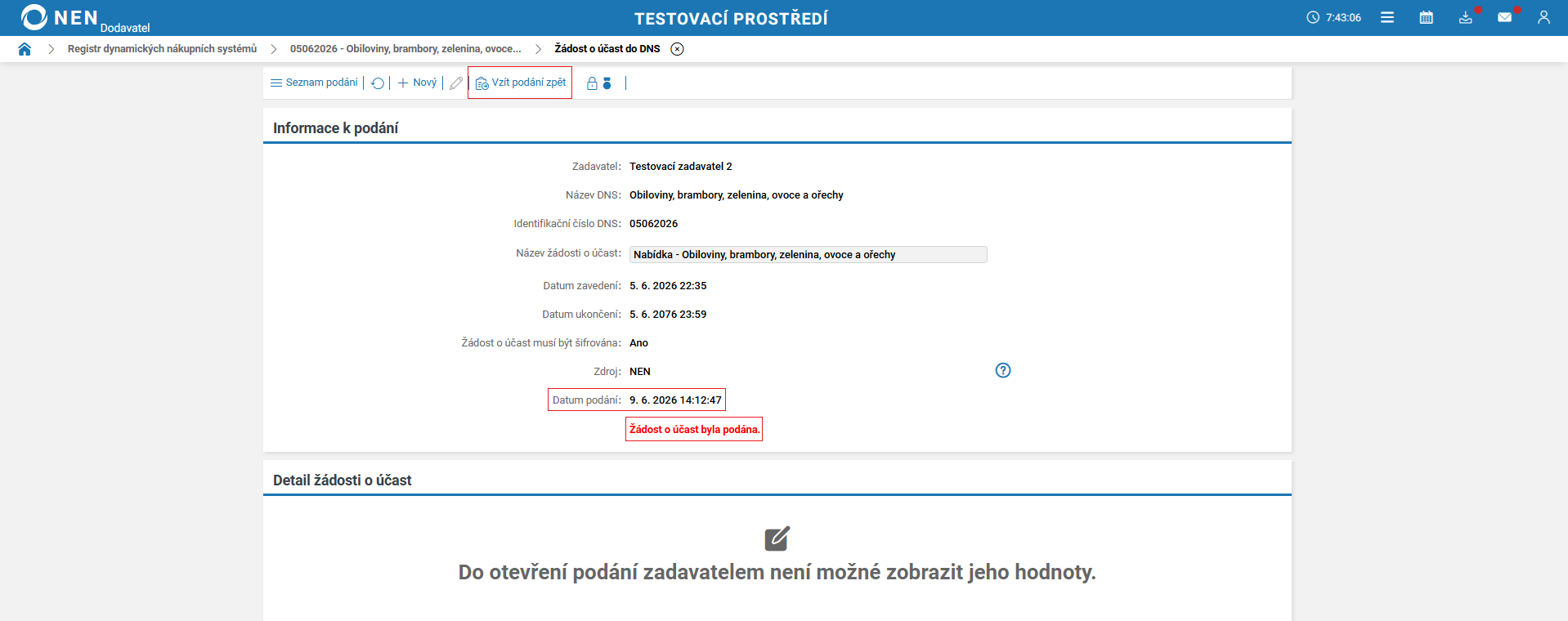
Task: Create a new submission with Nový
Action: click(x=417, y=83)
